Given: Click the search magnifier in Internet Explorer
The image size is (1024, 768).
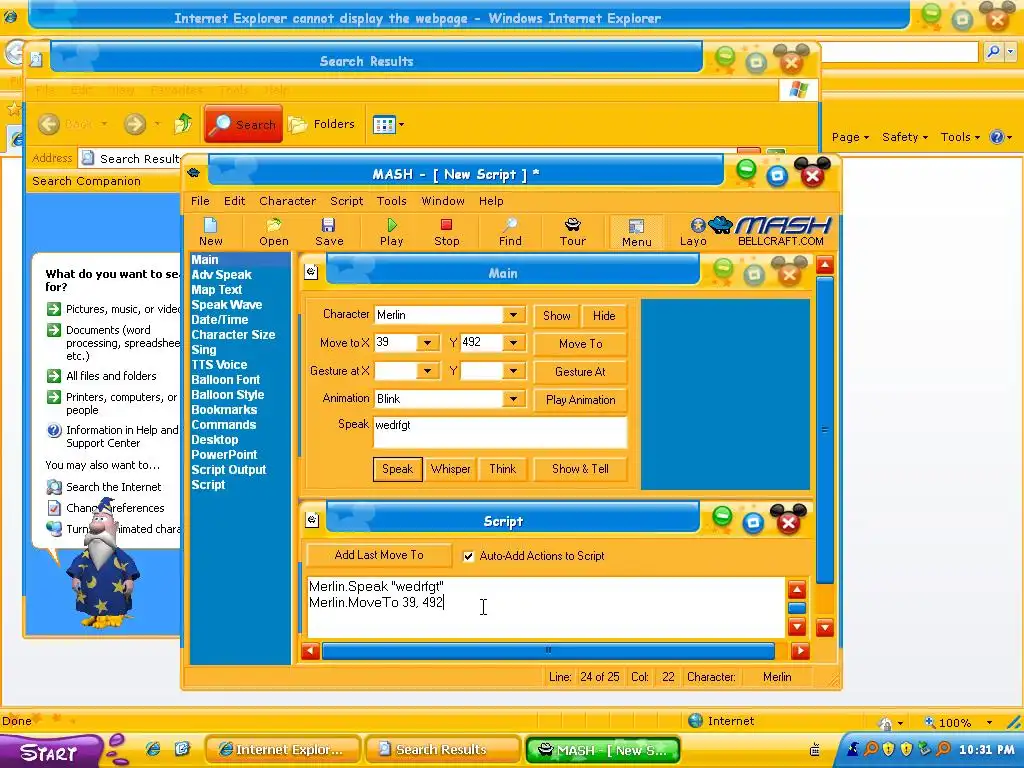Looking at the screenshot, I should coord(993,52).
